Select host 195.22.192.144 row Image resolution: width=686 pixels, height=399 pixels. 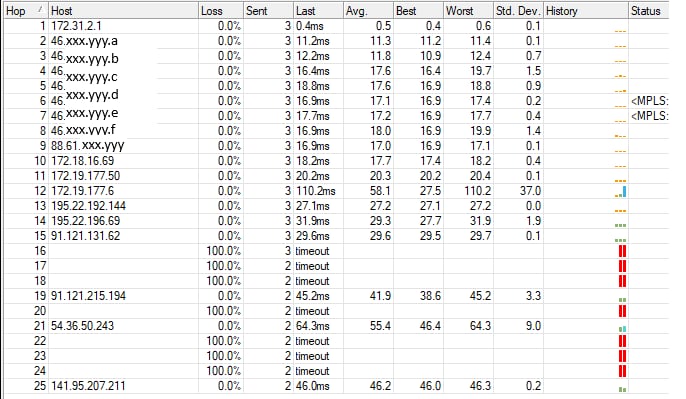(x=336, y=206)
